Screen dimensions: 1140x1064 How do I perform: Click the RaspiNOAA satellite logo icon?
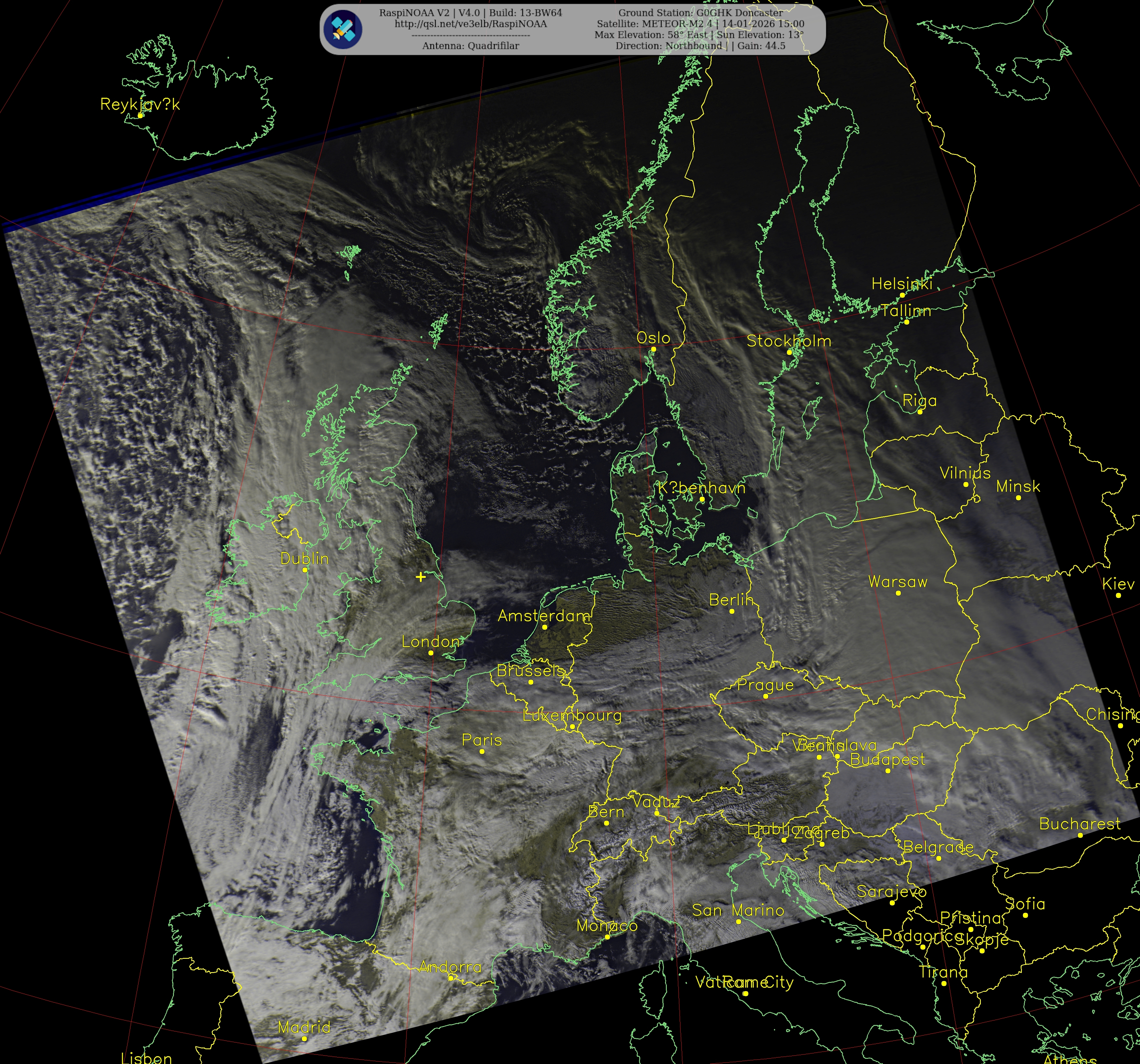[x=342, y=29]
